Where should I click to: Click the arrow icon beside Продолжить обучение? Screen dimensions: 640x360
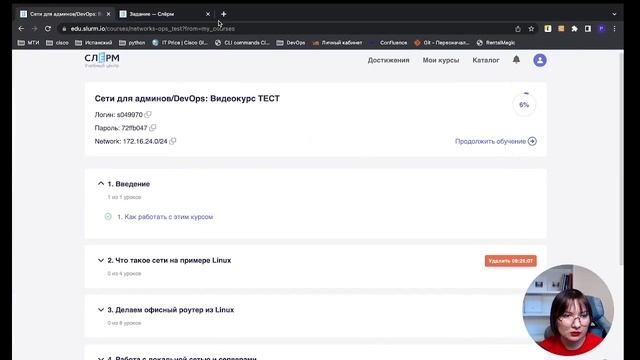coord(532,141)
